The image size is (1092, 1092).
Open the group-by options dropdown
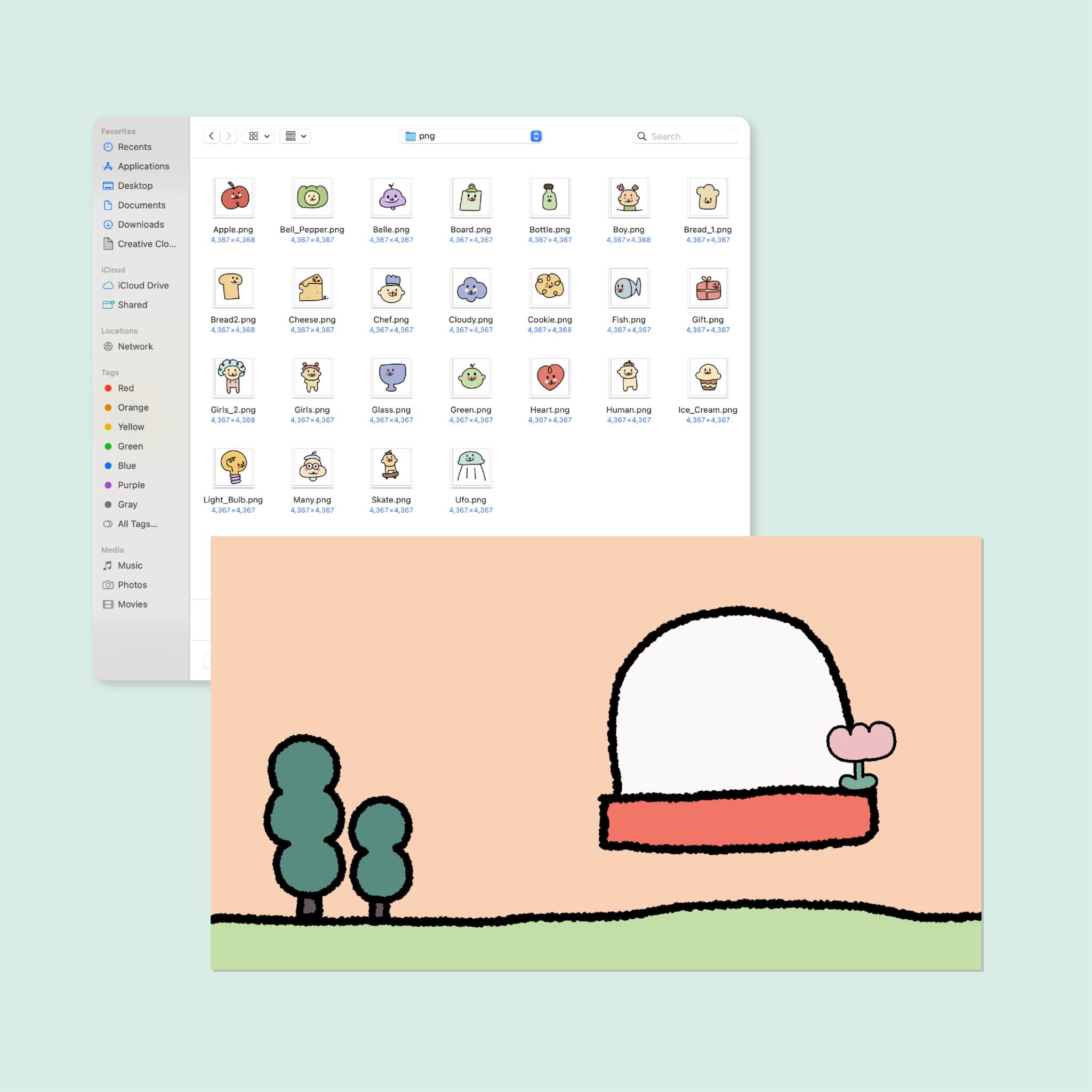tap(295, 136)
